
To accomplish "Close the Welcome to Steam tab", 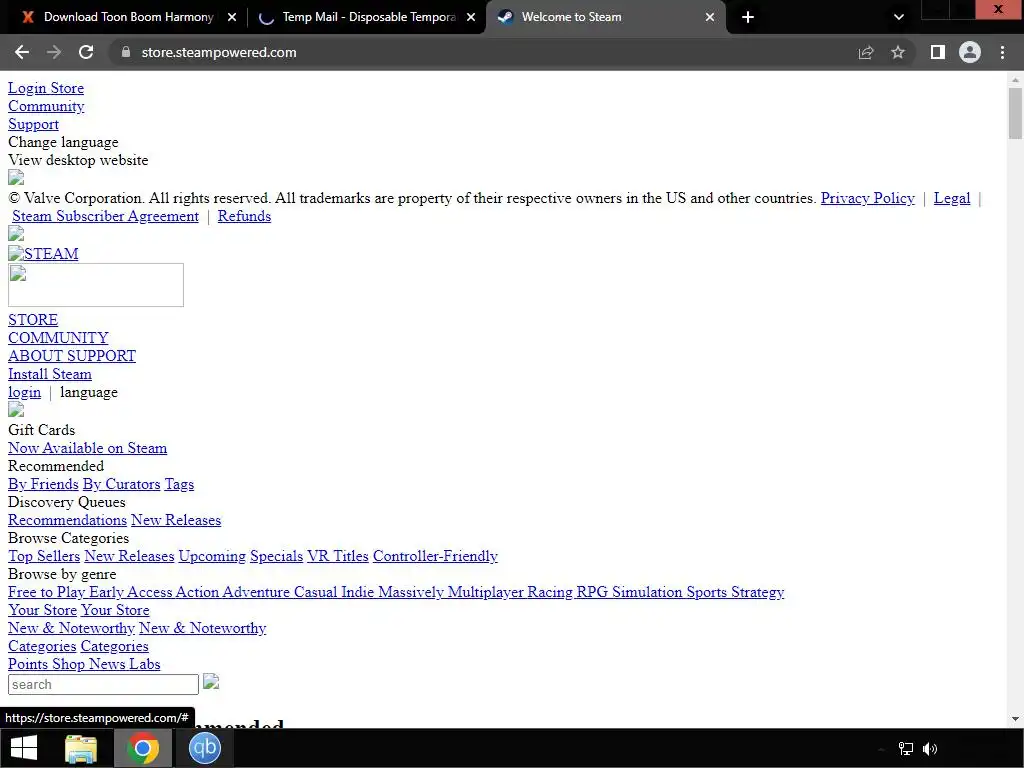I will (710, 18).
